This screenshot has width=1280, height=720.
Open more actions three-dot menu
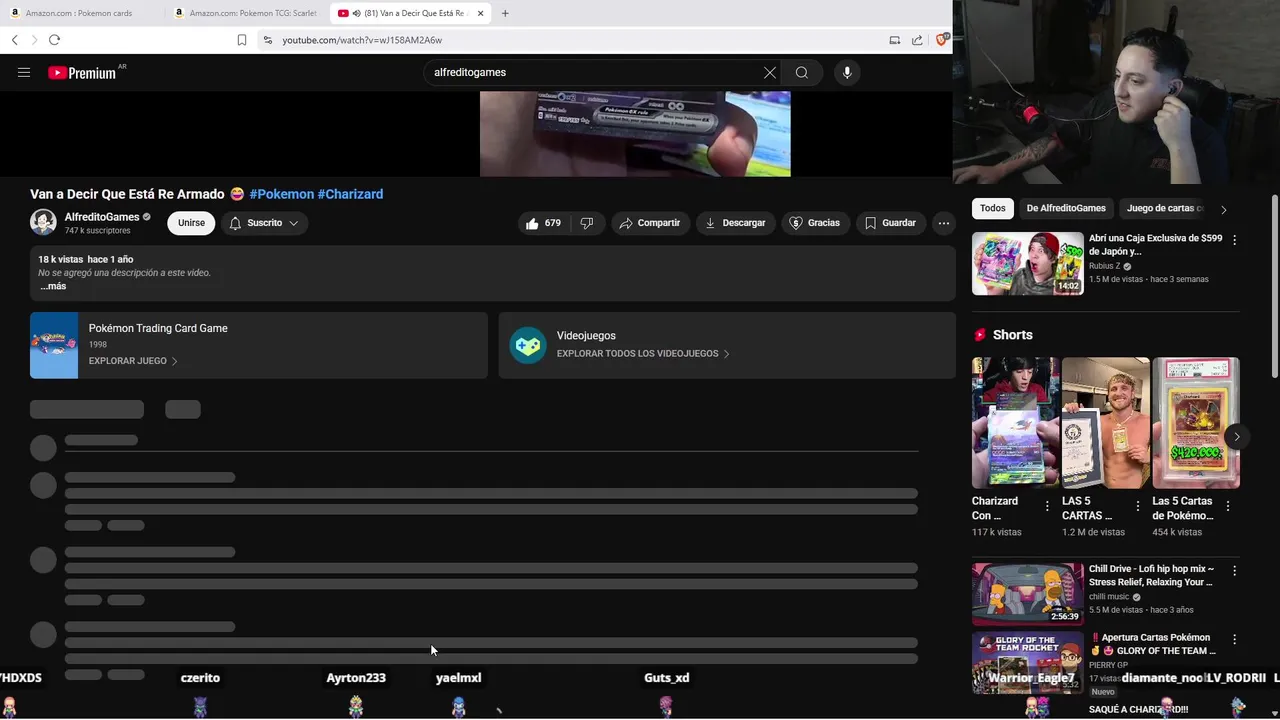pyautogui.click(x=944, y=223)
